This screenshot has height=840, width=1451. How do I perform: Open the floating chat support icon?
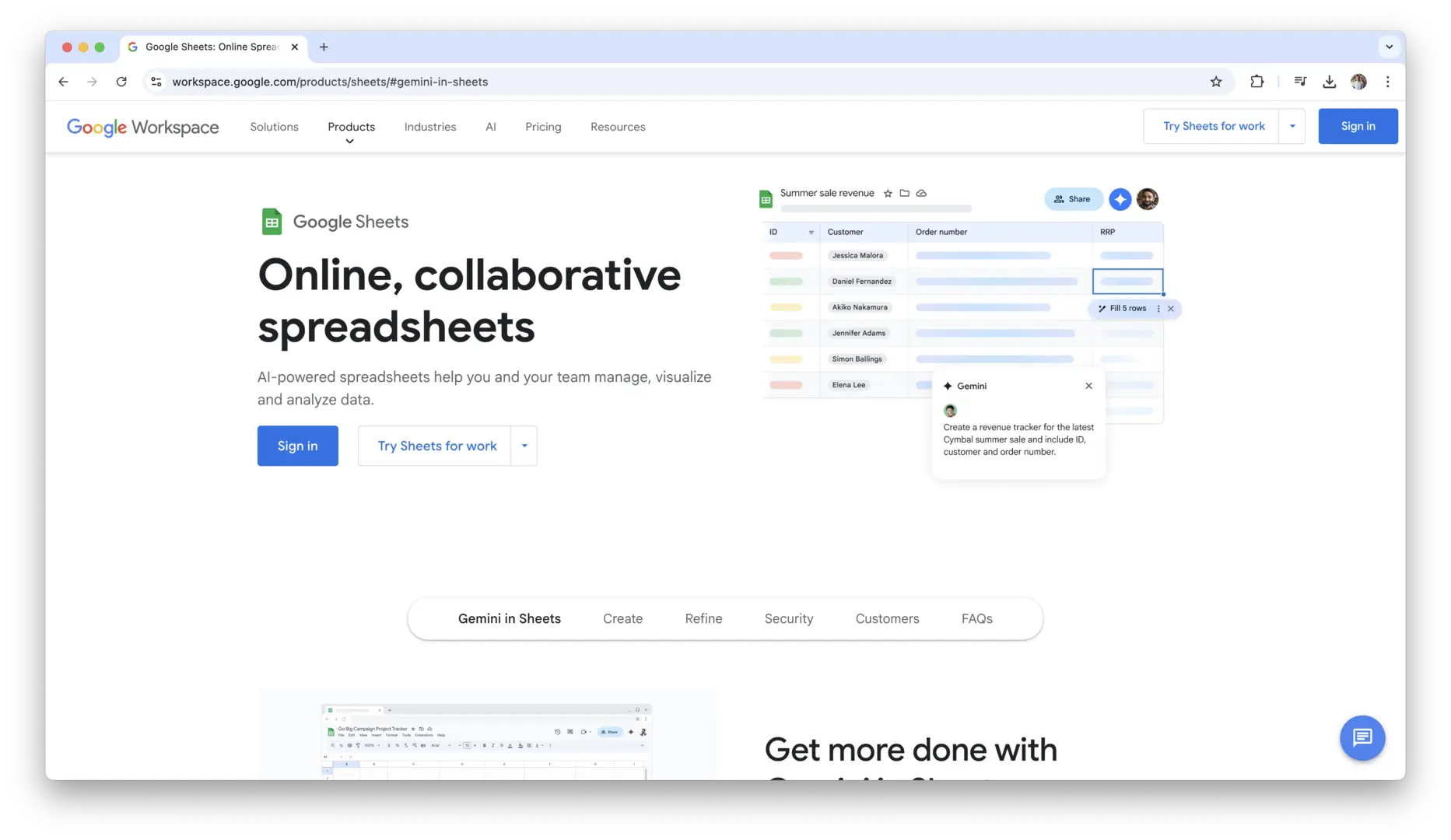[1362, 737]
